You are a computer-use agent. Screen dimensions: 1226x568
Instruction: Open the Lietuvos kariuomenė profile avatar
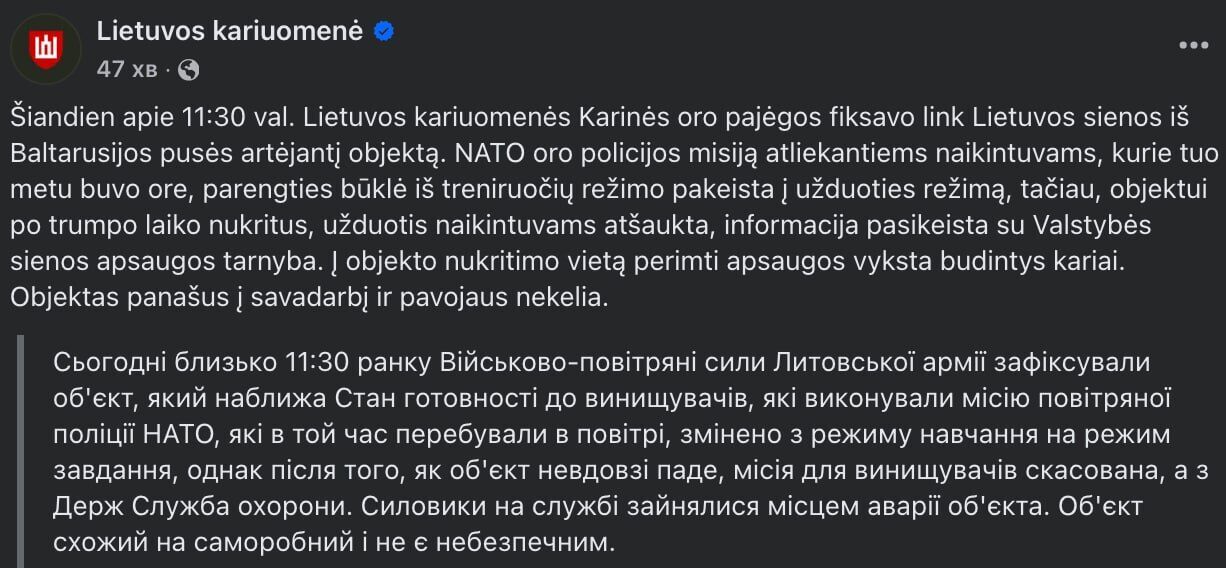click(46, 48)
